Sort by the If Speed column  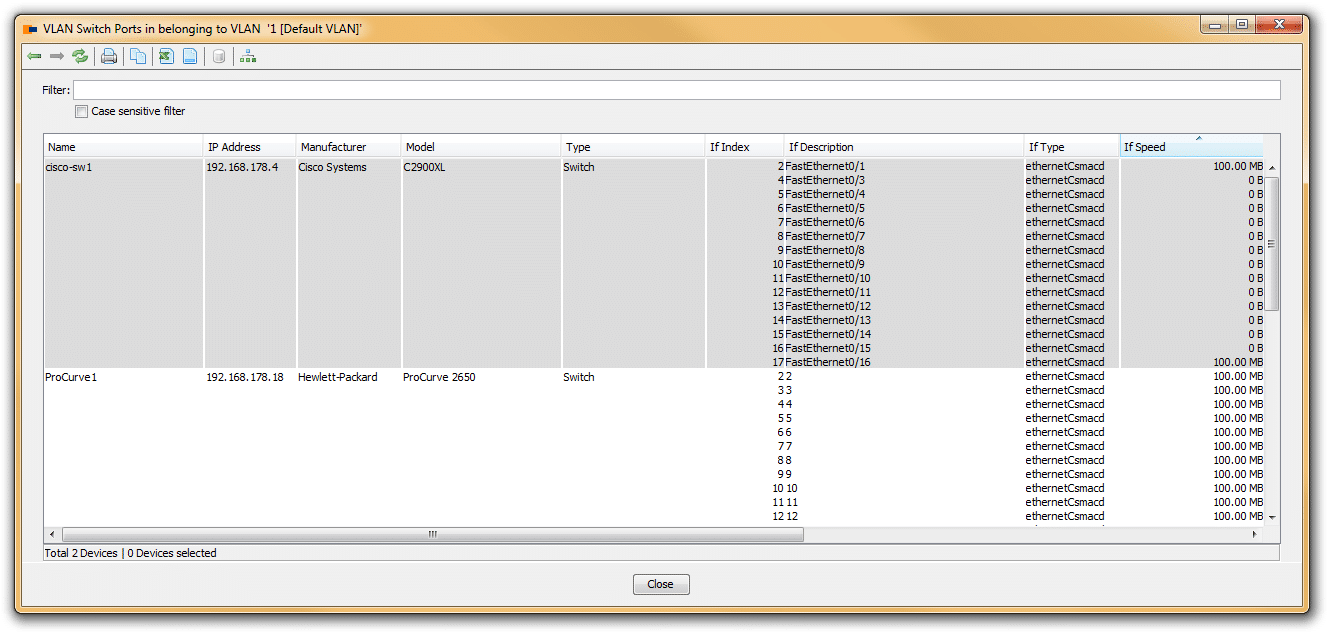click(1190, 147)
